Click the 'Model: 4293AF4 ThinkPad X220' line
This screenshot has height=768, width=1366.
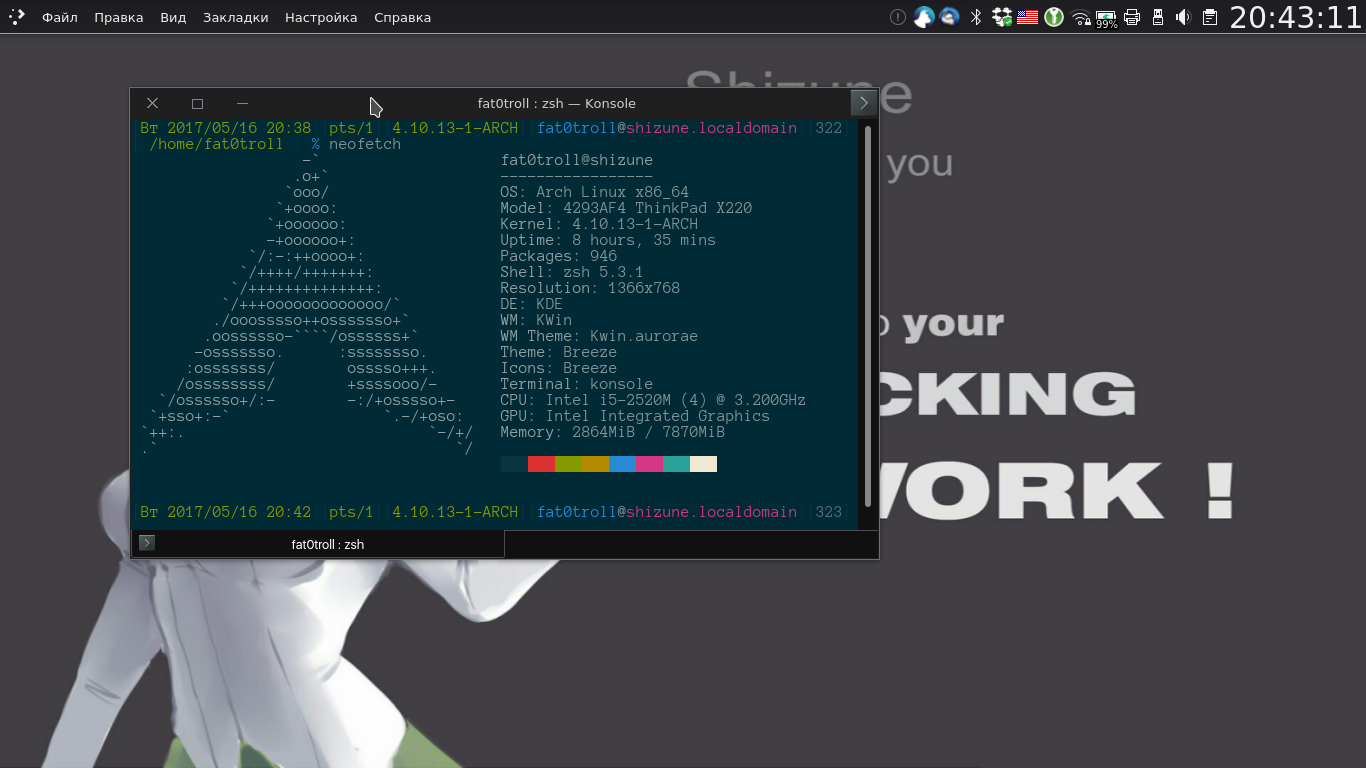click(626, 208)
